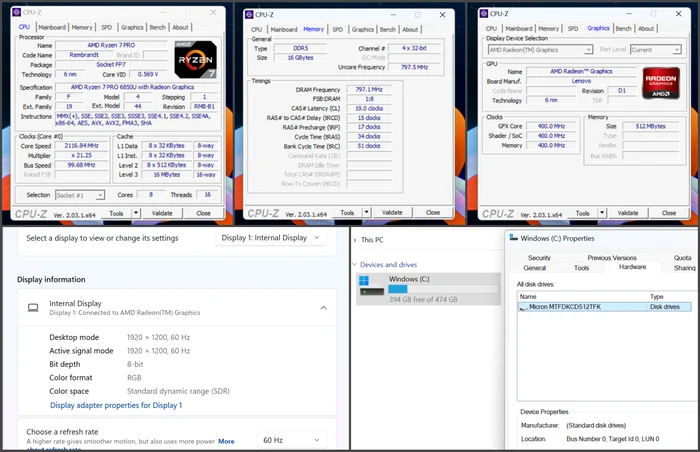Click CPU-Z app icon in left window title
This screenshot has height=452, width=700.
[17, 13]
